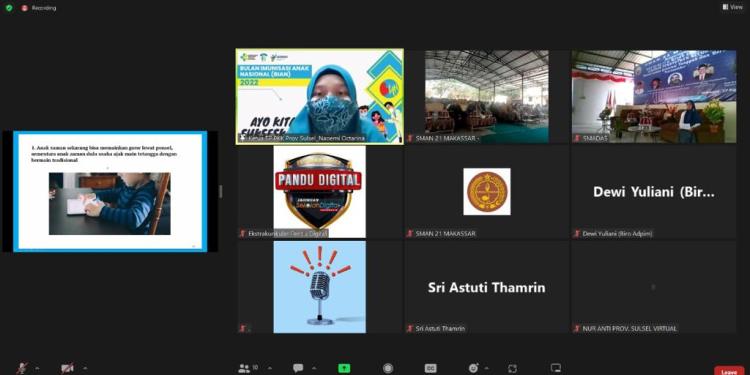Click muted mic icon on Dewi Yuliani (Biro Adpim) label
This screenshot has height=375, width=750.
point(577,233)
